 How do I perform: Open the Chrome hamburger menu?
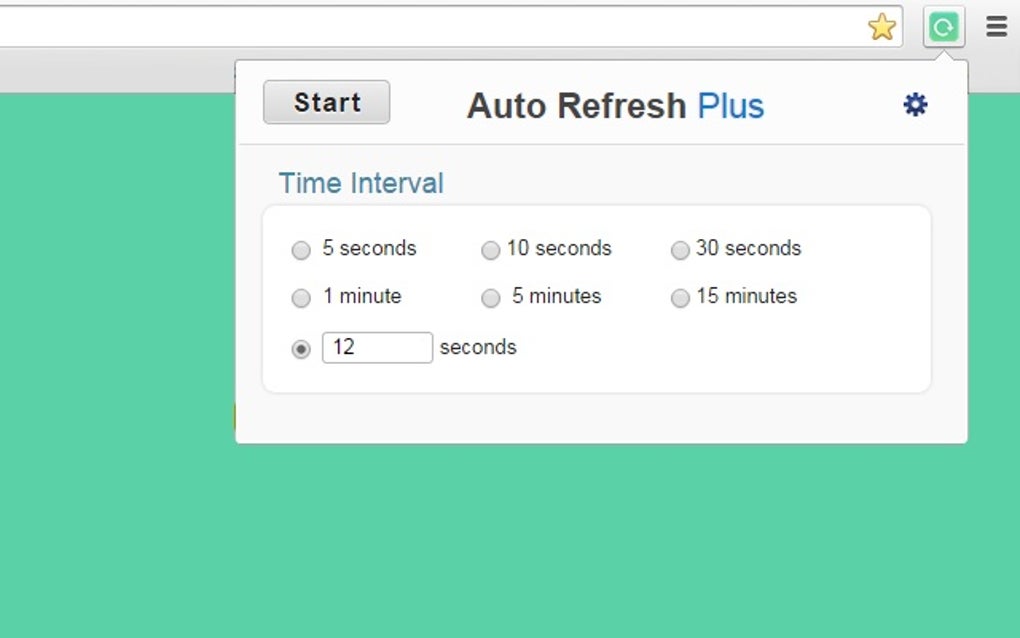(996, 27)
